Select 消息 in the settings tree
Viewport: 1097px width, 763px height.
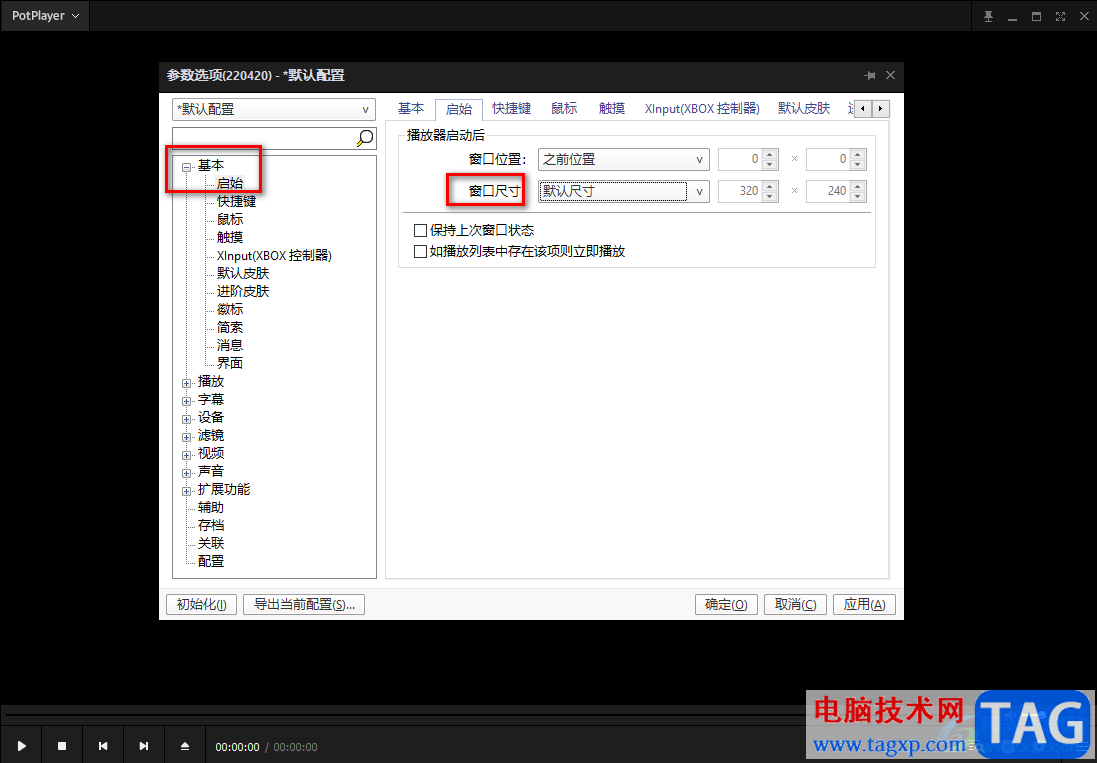pos(229,345)
